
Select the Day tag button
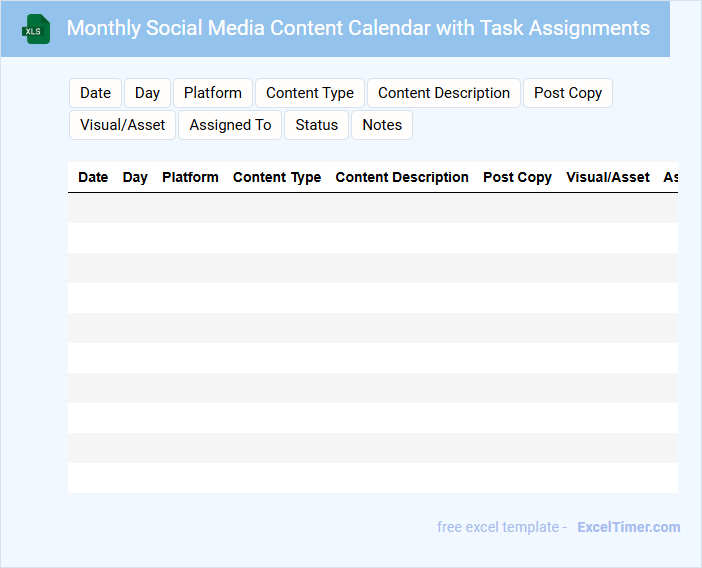pos(147,93)
